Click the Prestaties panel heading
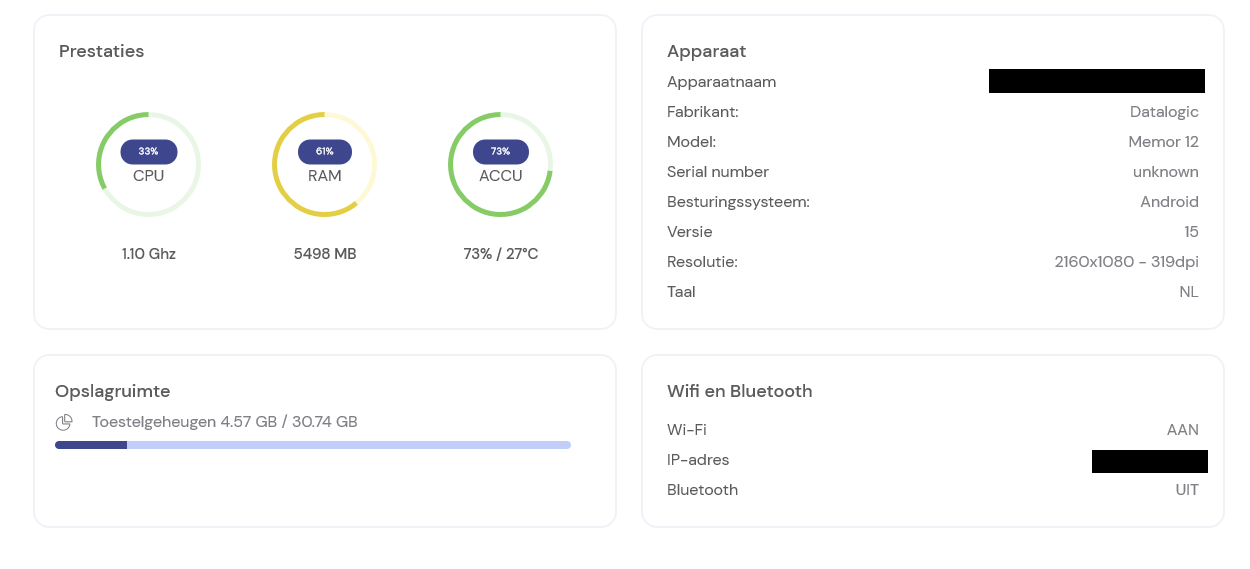 101,51
